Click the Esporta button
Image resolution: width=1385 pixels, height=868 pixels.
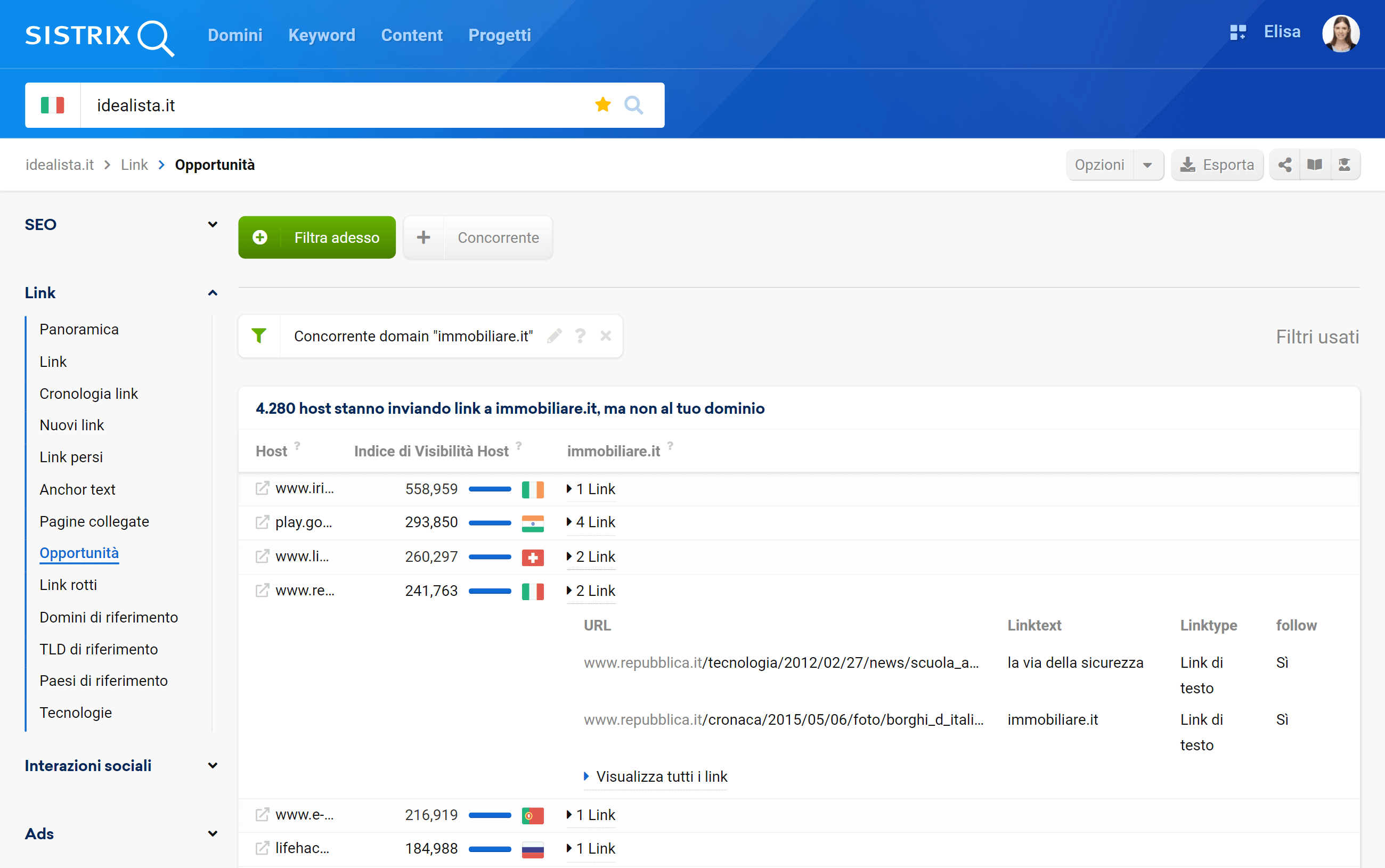click(1217, 165)
